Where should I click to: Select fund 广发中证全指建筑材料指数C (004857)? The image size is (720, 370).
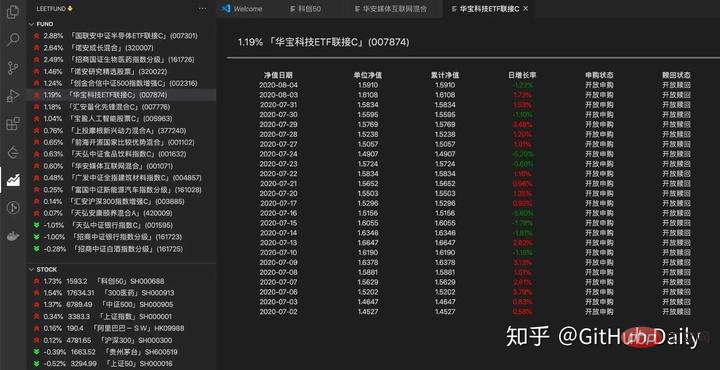coord(122,178)
